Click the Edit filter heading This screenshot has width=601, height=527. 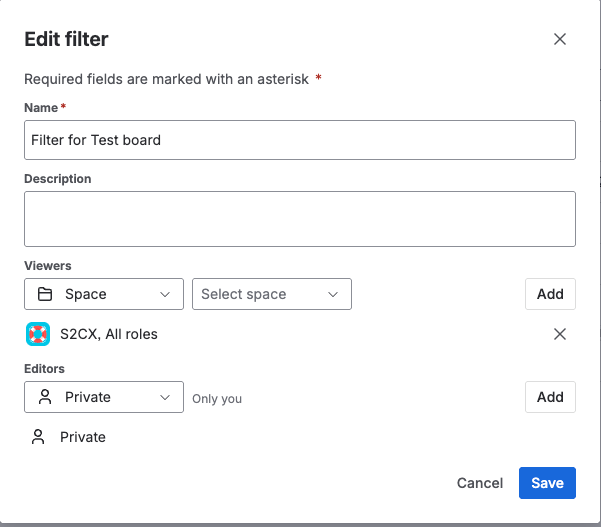coord(66,40)
